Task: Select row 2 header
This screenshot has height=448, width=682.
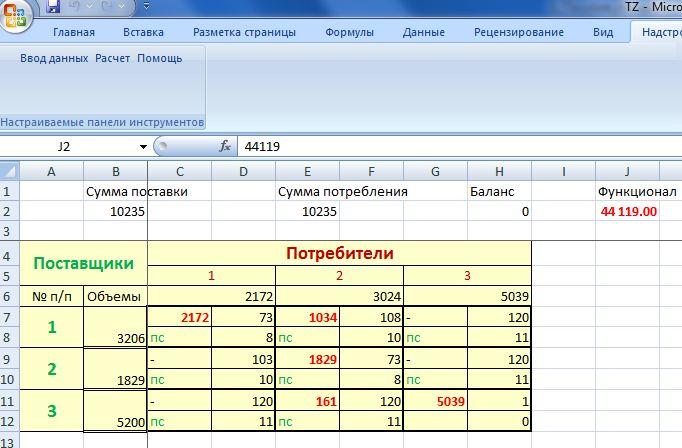Action: [10, 211]
